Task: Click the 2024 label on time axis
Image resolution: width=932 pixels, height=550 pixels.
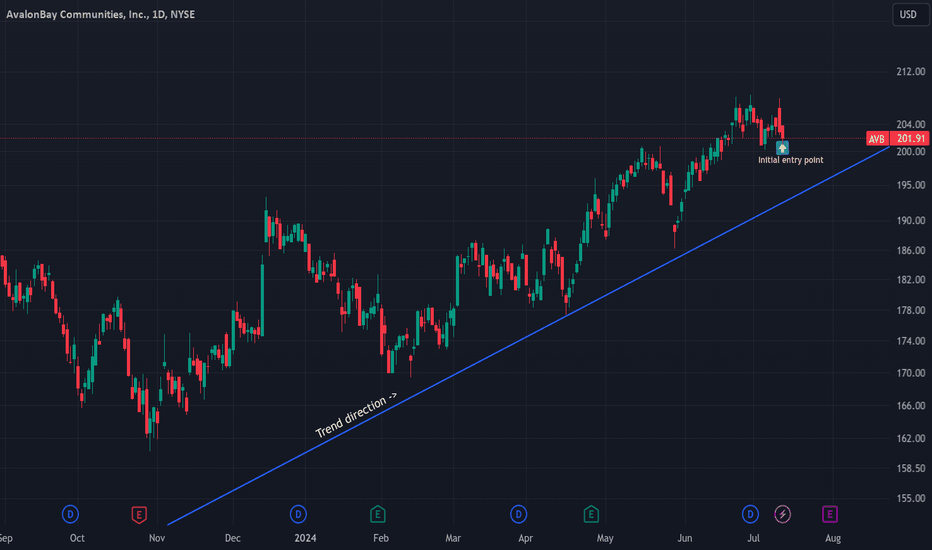Action: [306, 538]
